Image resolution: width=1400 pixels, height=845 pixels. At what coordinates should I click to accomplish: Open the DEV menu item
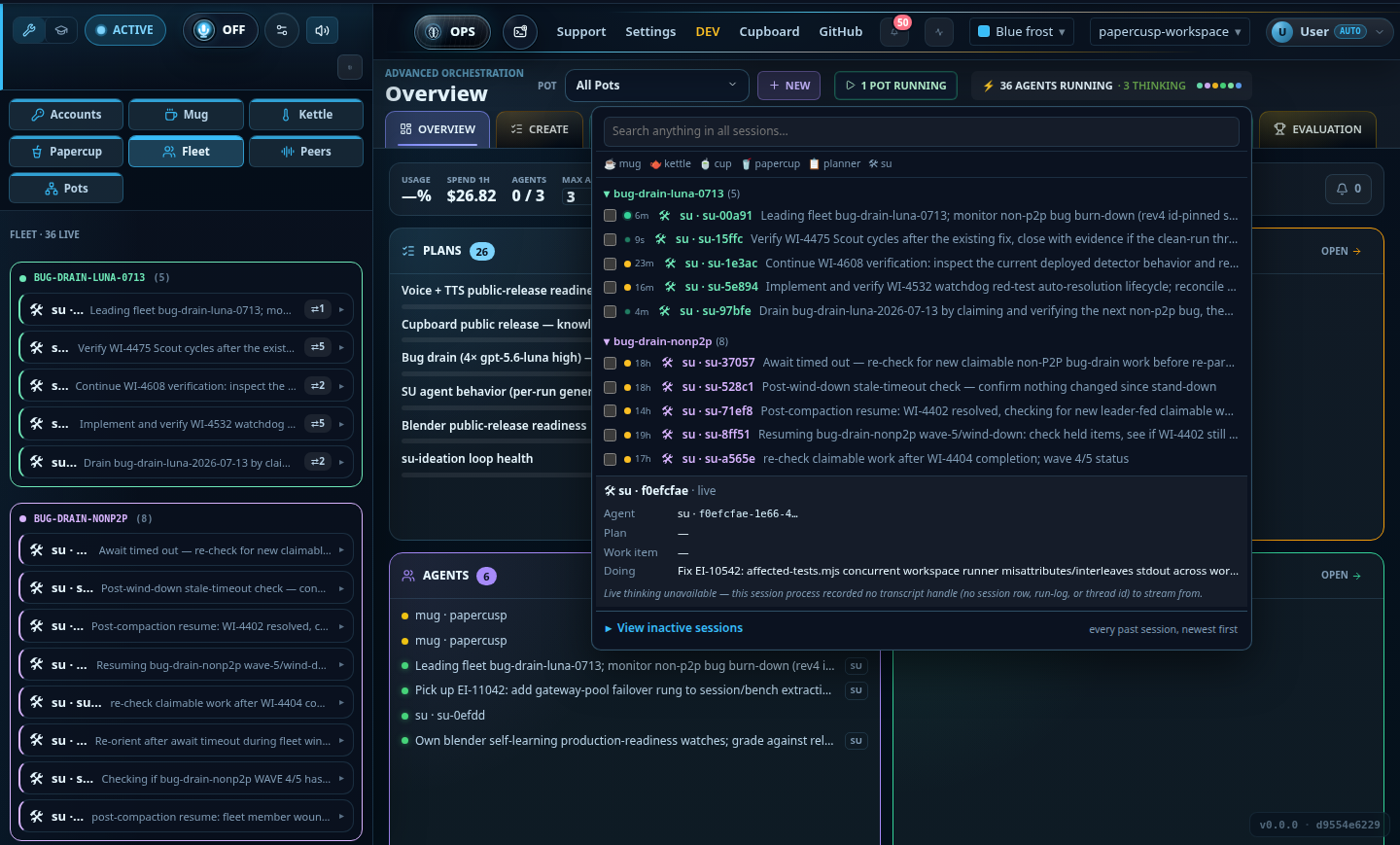(x=708, y=32)
